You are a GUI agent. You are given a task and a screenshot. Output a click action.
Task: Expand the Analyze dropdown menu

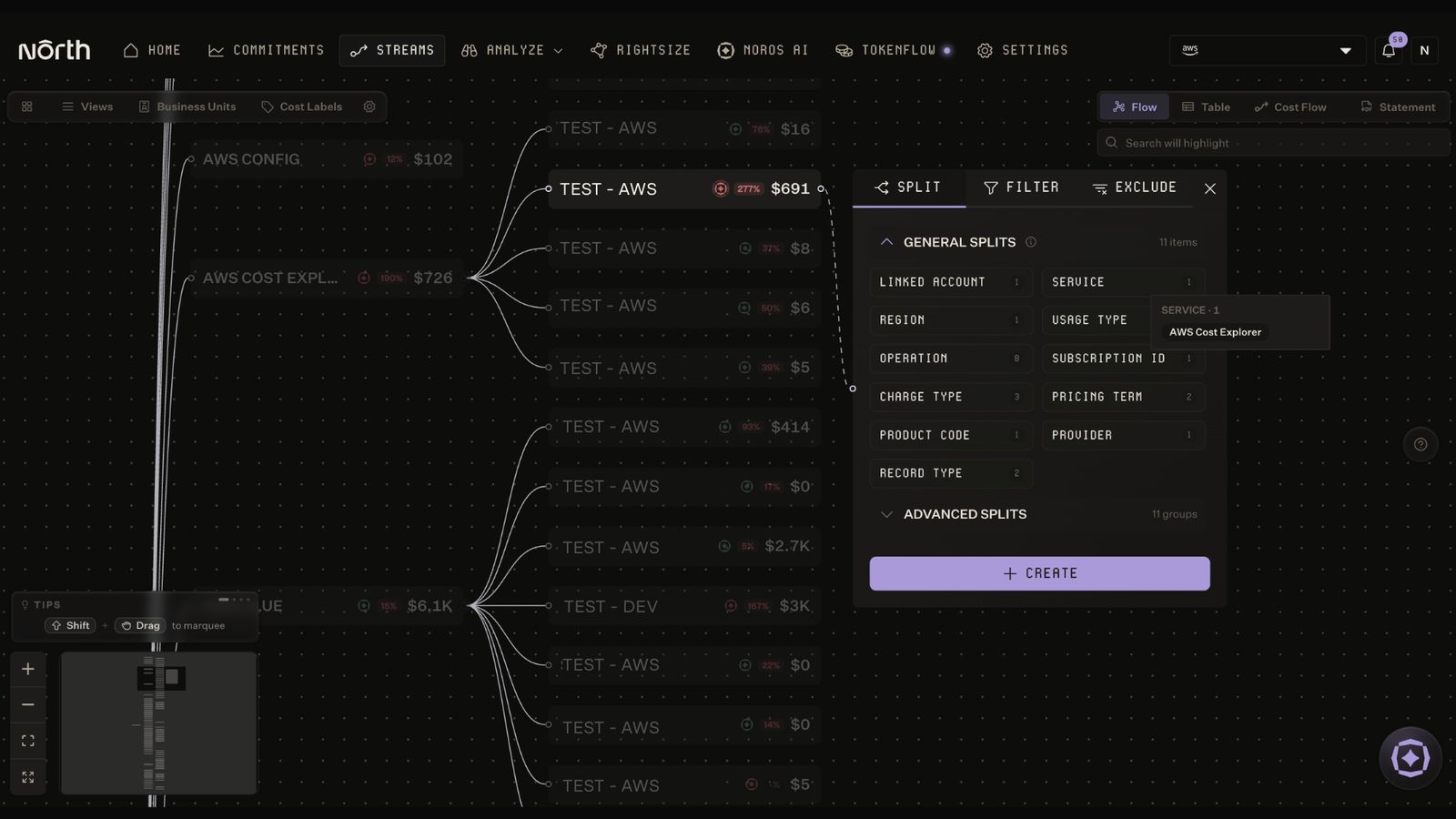[x=512, y=50]
